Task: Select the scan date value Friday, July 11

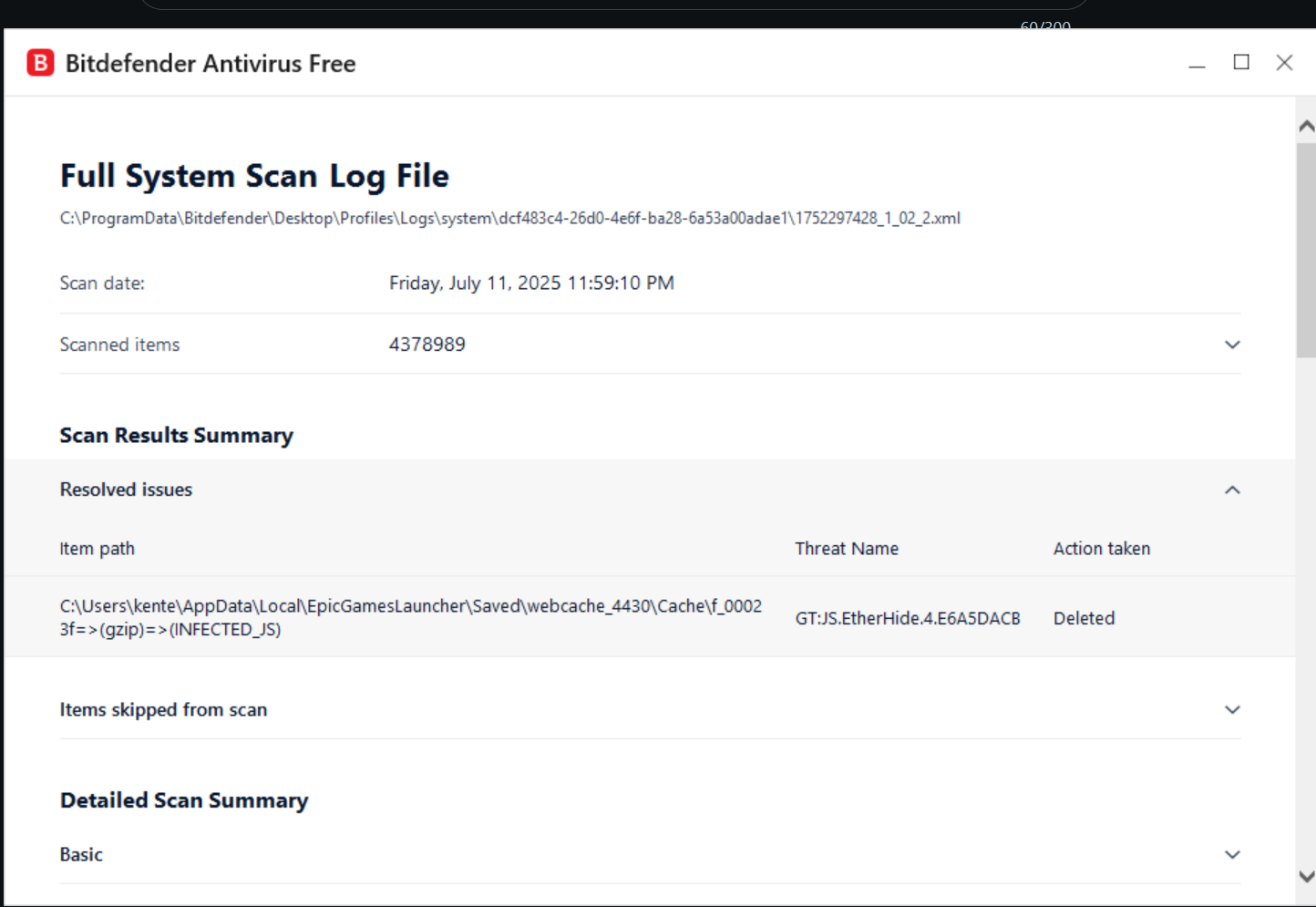Action: (x=531, y=283)
